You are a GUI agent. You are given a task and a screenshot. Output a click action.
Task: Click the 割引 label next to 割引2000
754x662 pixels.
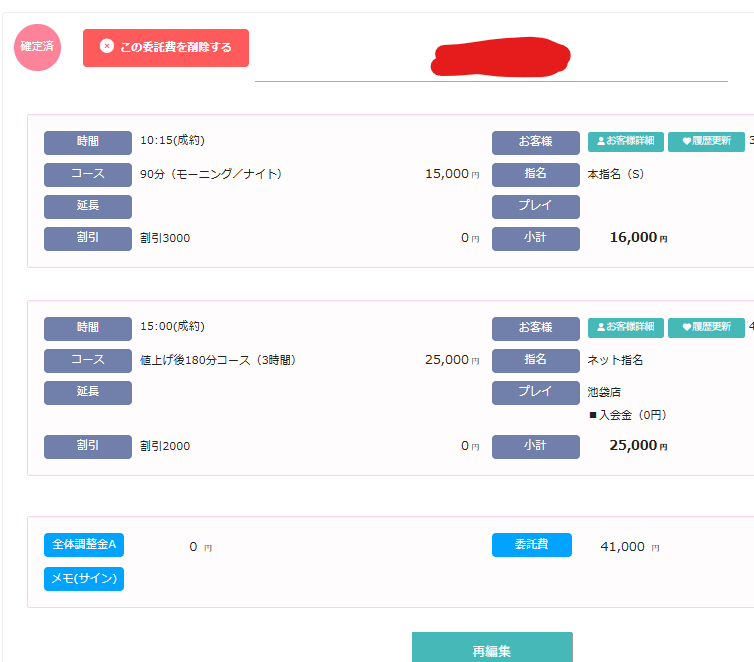coord(88,446)
